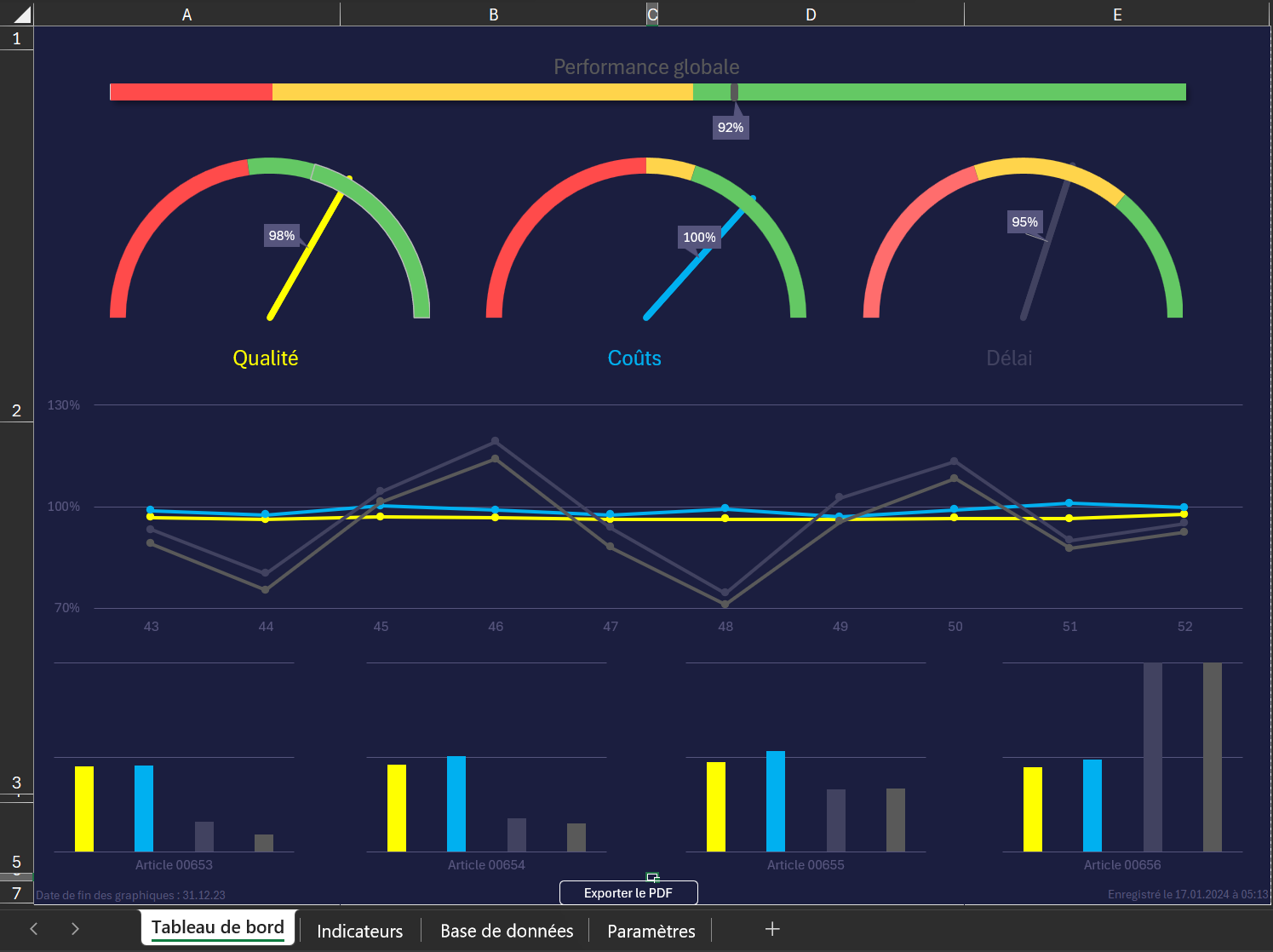Select the 98% label on the Qualité gauge

pyautogui.click(x=281, y=235)
